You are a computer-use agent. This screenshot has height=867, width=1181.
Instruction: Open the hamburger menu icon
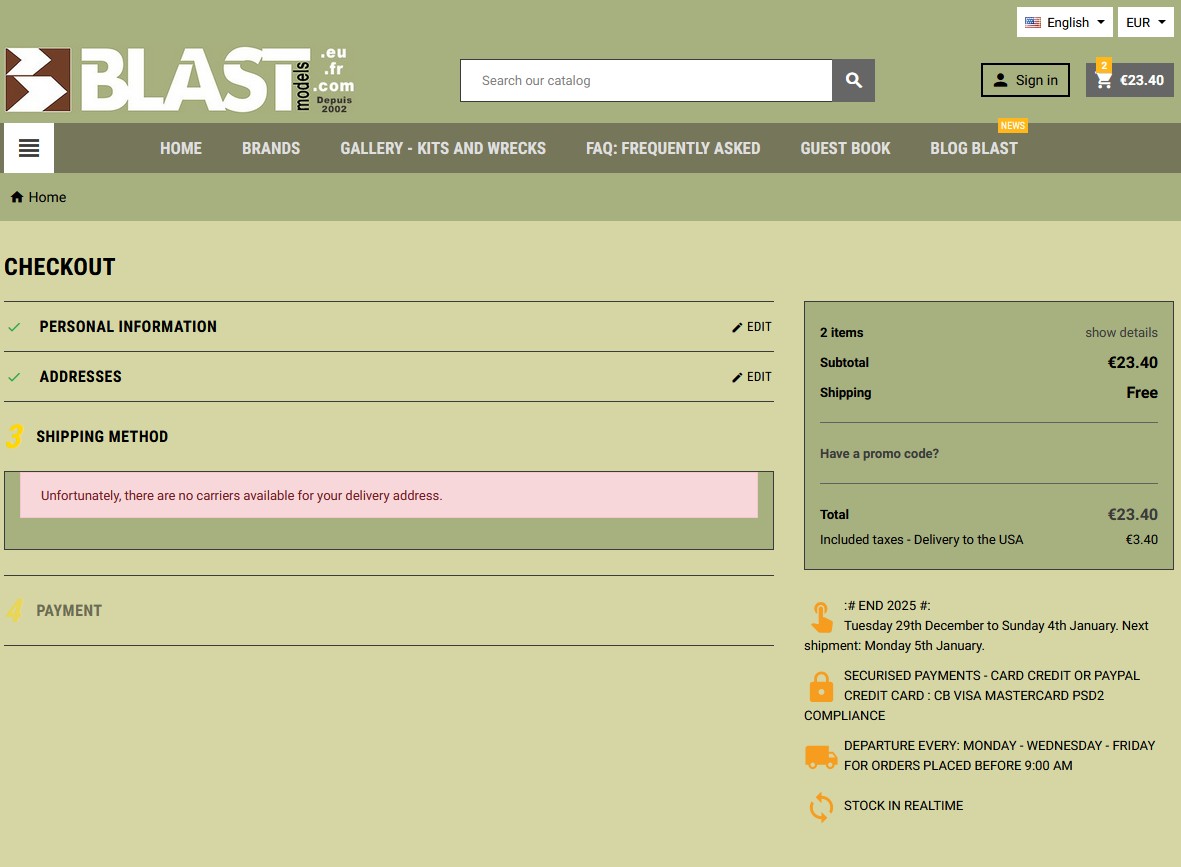point(29,148)
